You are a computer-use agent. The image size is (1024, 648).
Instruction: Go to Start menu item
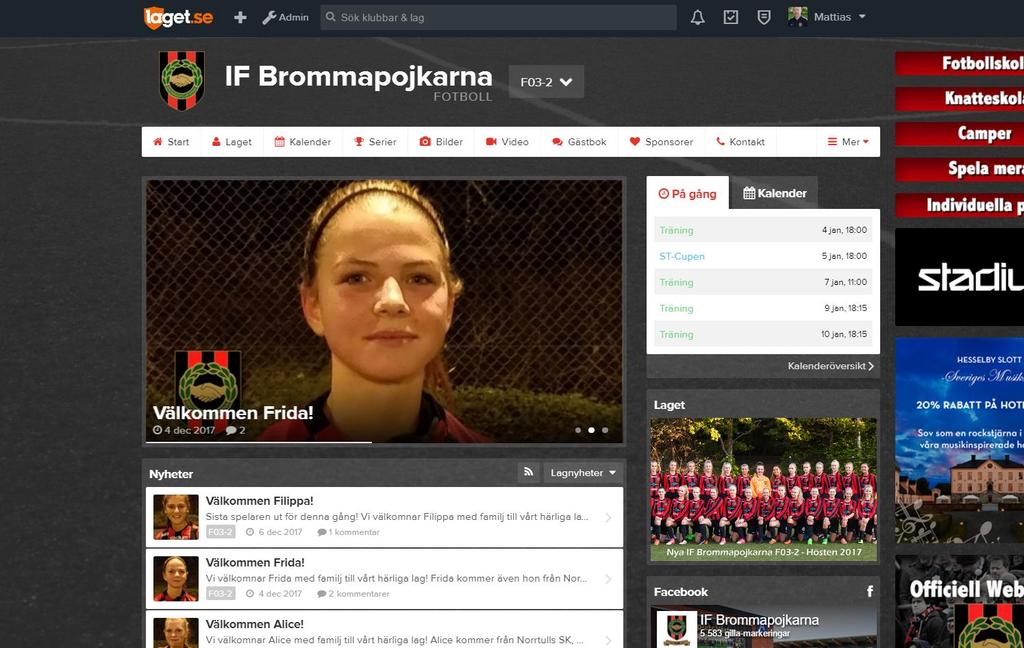(x=171, y=142)
